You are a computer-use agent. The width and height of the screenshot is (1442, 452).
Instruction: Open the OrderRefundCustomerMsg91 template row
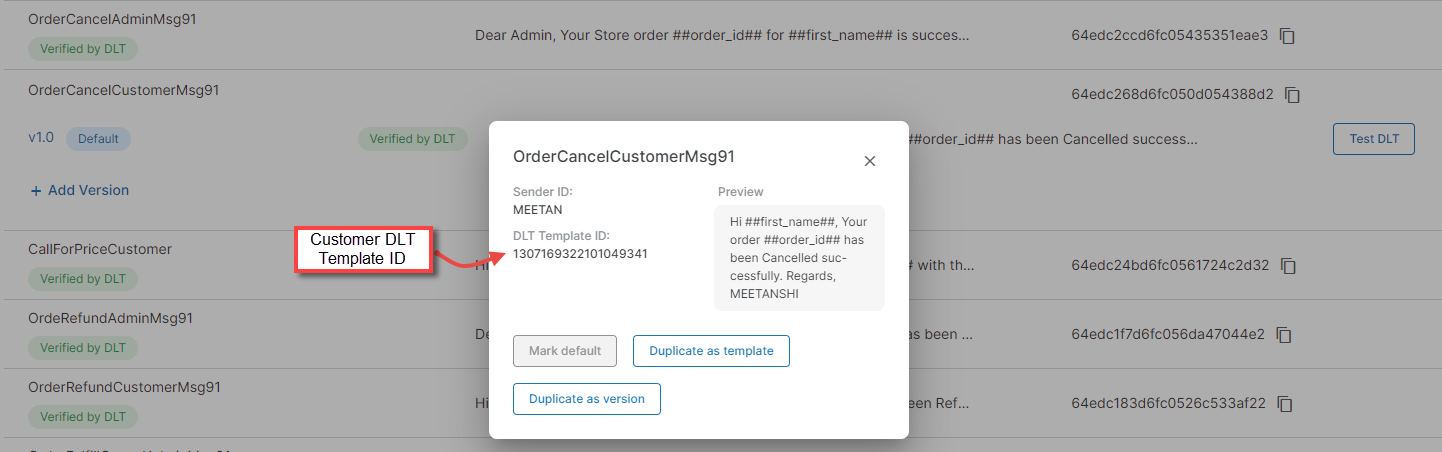(x=721, y=403)
